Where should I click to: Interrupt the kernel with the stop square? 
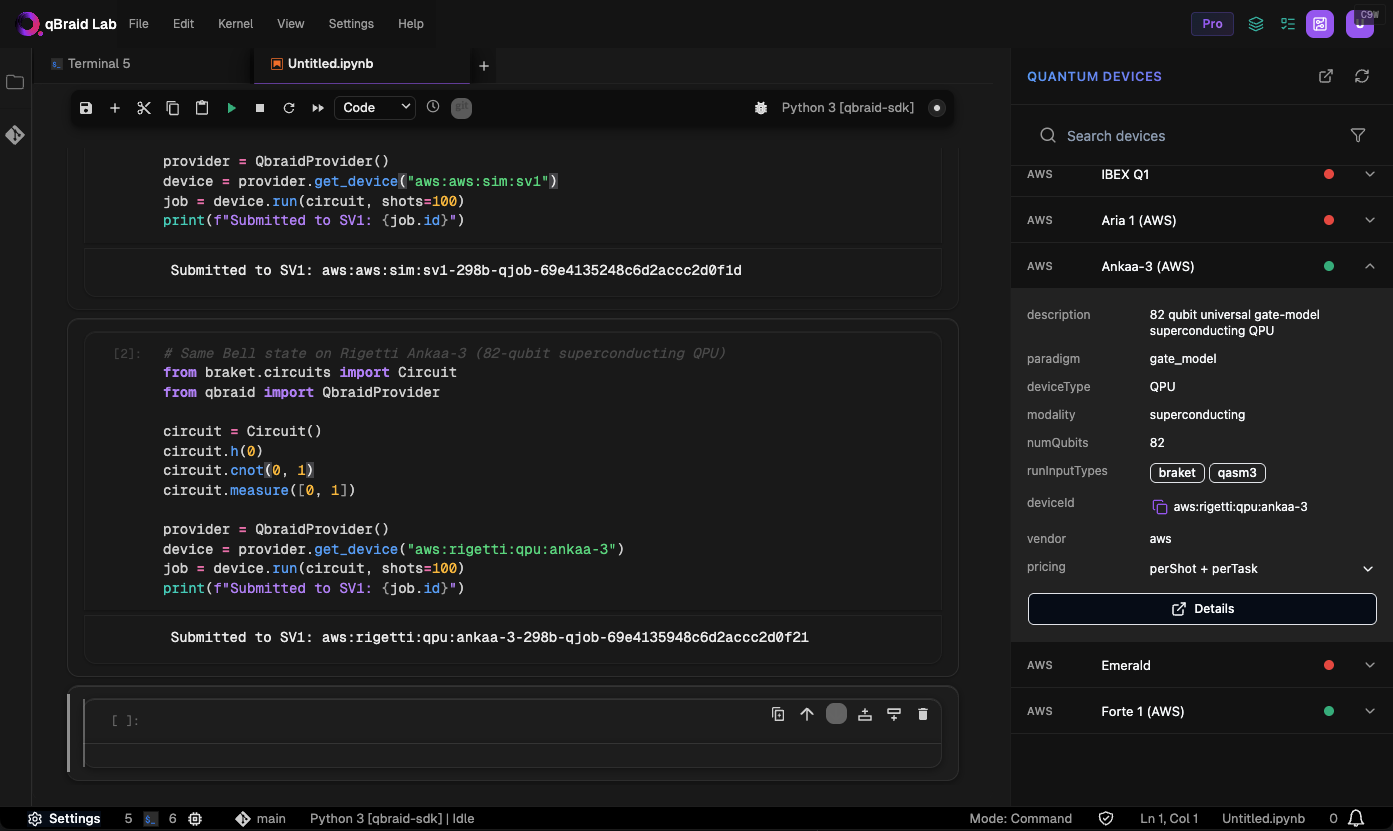click(260, 108)
